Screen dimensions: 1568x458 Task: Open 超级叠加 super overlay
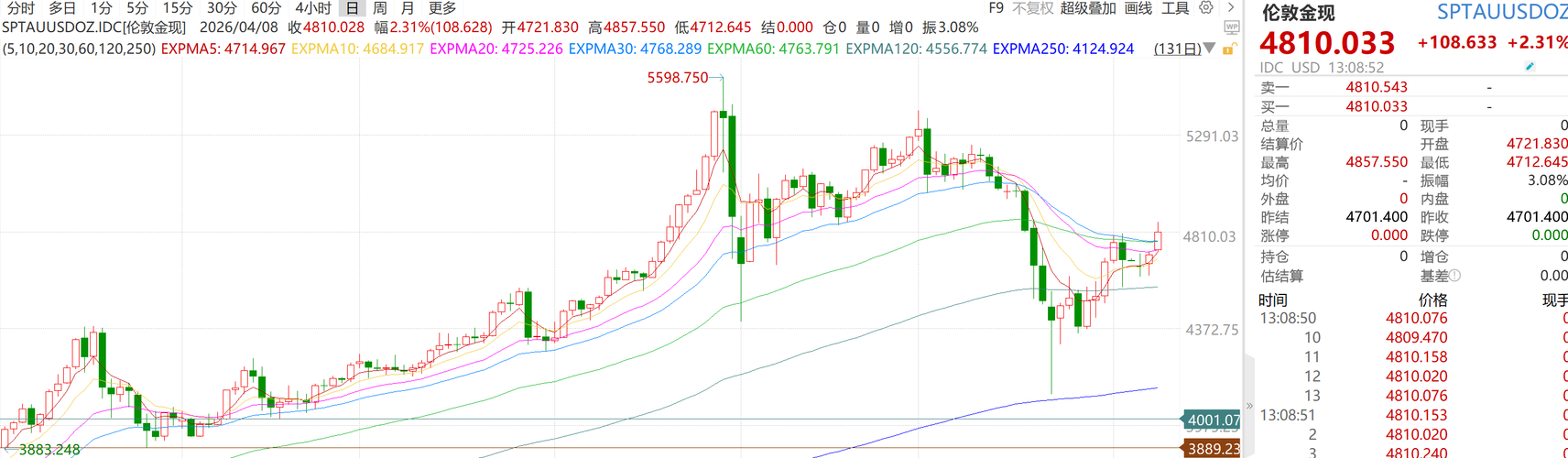click(1088, 8)
